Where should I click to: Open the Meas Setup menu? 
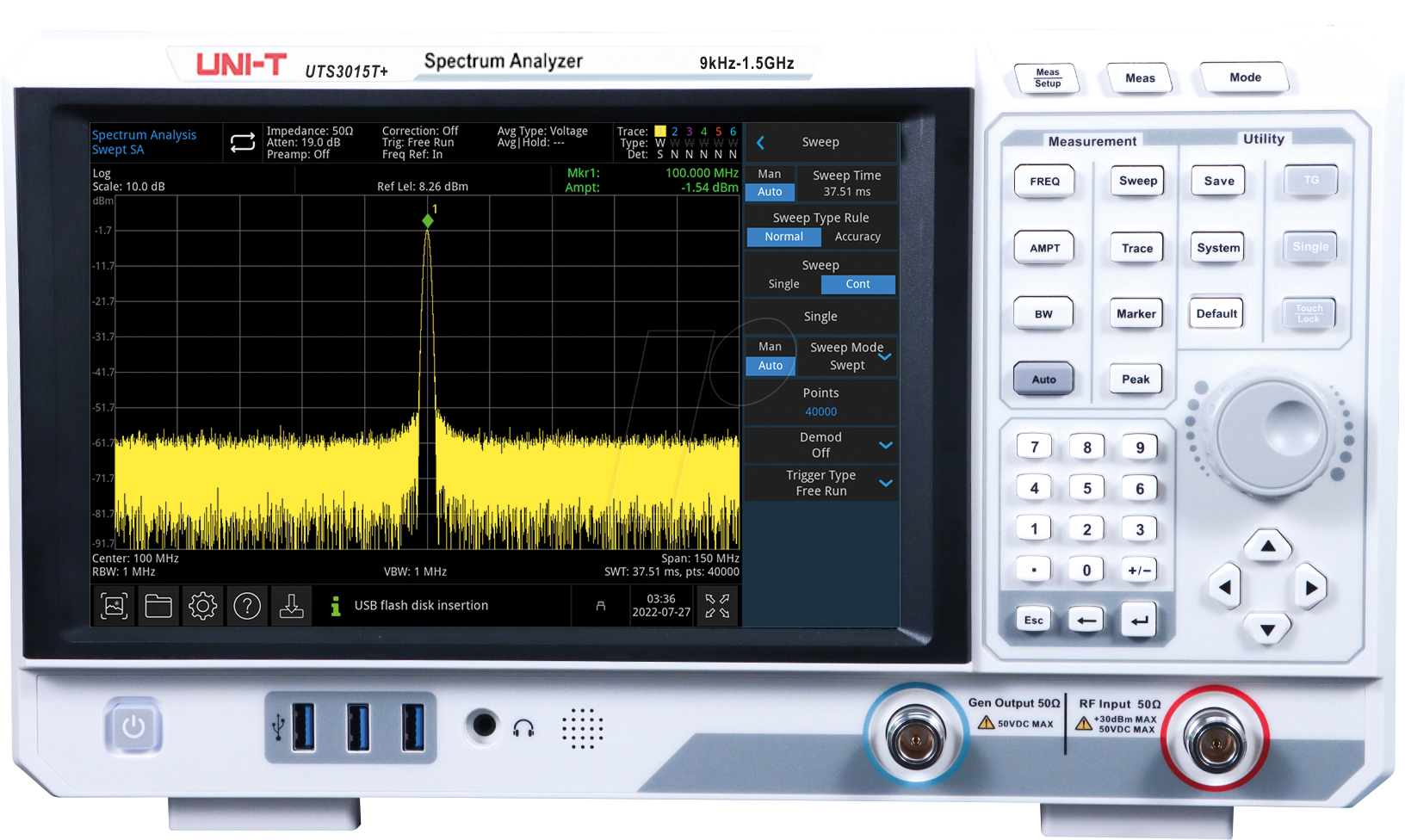[1045, 78]
